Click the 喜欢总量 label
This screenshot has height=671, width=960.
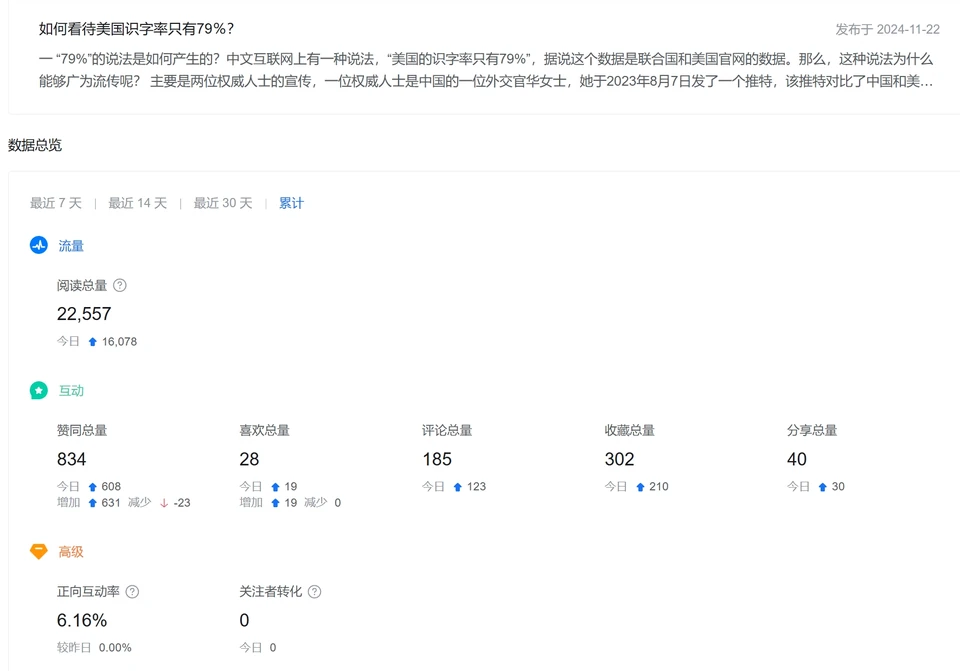[x=264, y=430]
